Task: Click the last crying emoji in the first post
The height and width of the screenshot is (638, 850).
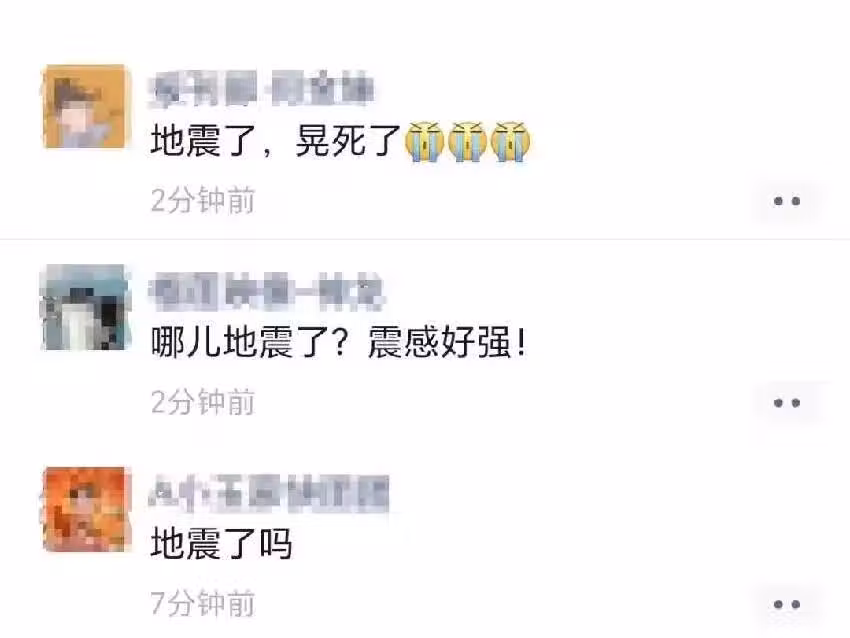Action: (510, 141)
